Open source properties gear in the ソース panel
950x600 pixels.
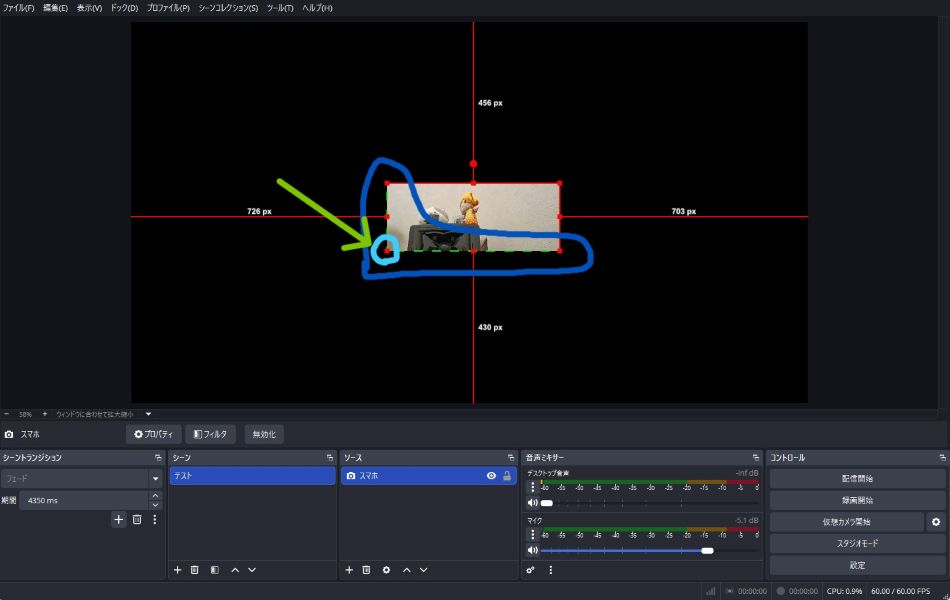pos(386,570)
